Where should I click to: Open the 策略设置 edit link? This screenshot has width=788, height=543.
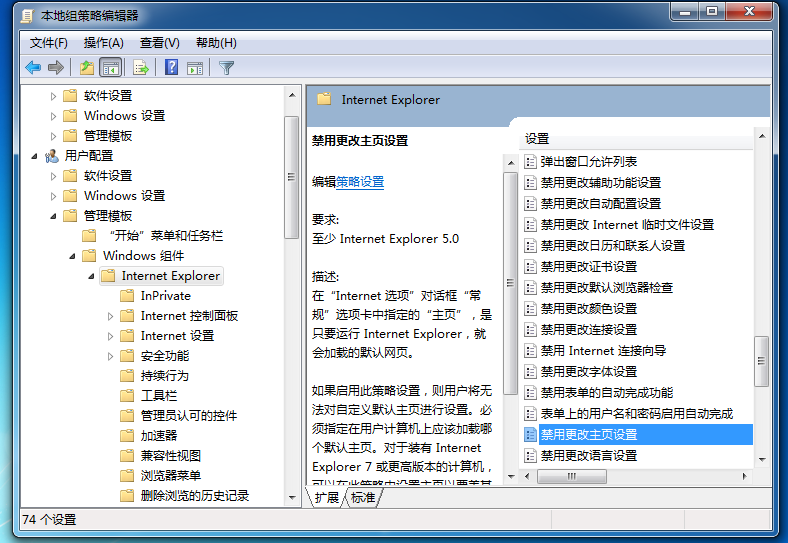click(x=360, y=182)
